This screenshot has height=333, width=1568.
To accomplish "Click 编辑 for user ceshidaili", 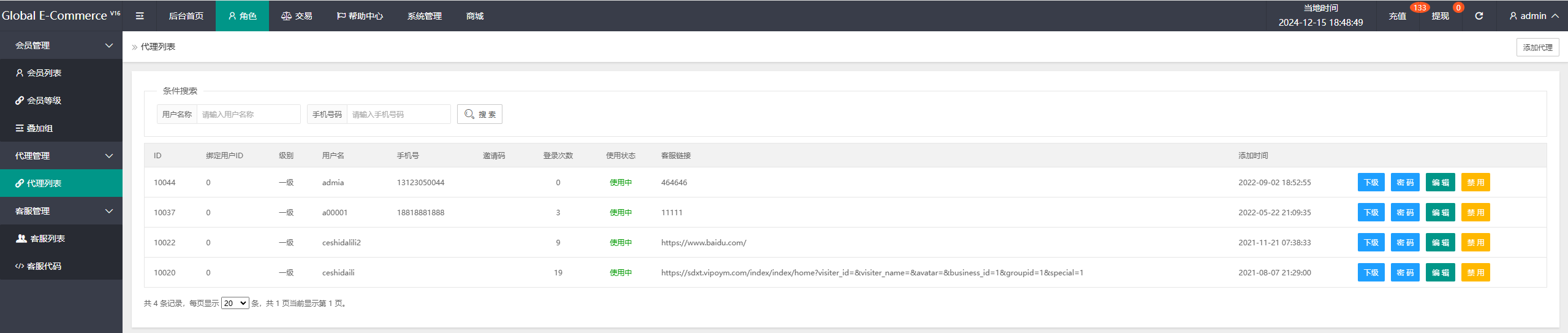I will tap(1439, 272).
